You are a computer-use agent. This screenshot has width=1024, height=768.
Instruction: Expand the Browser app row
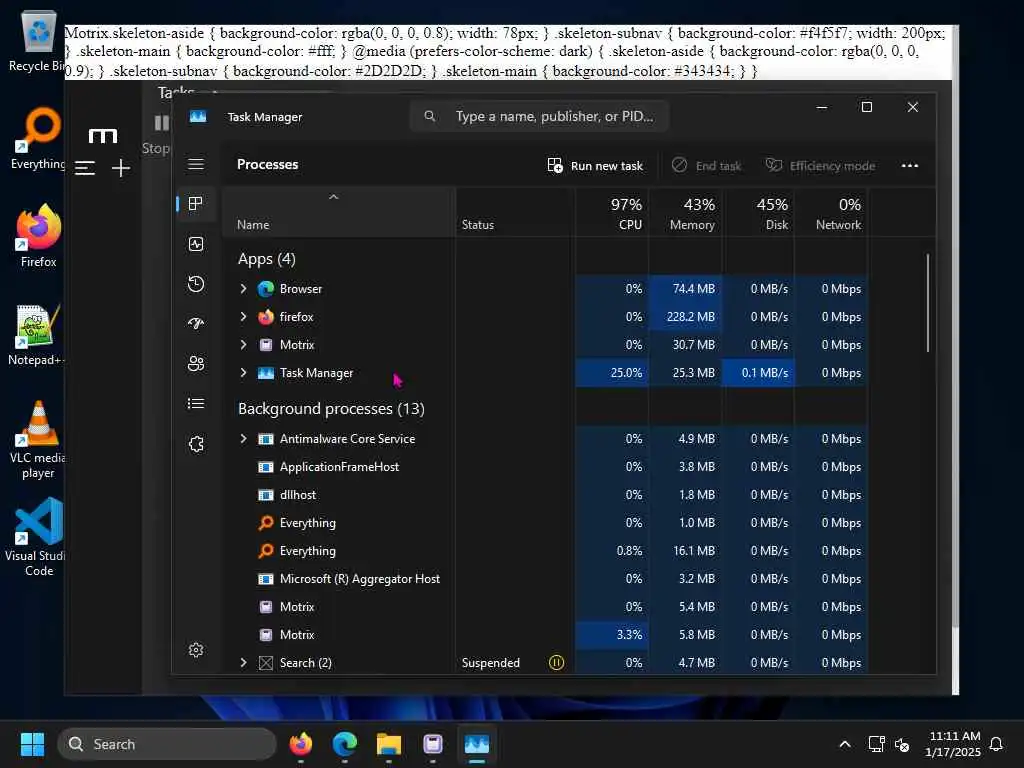[243, 289]
